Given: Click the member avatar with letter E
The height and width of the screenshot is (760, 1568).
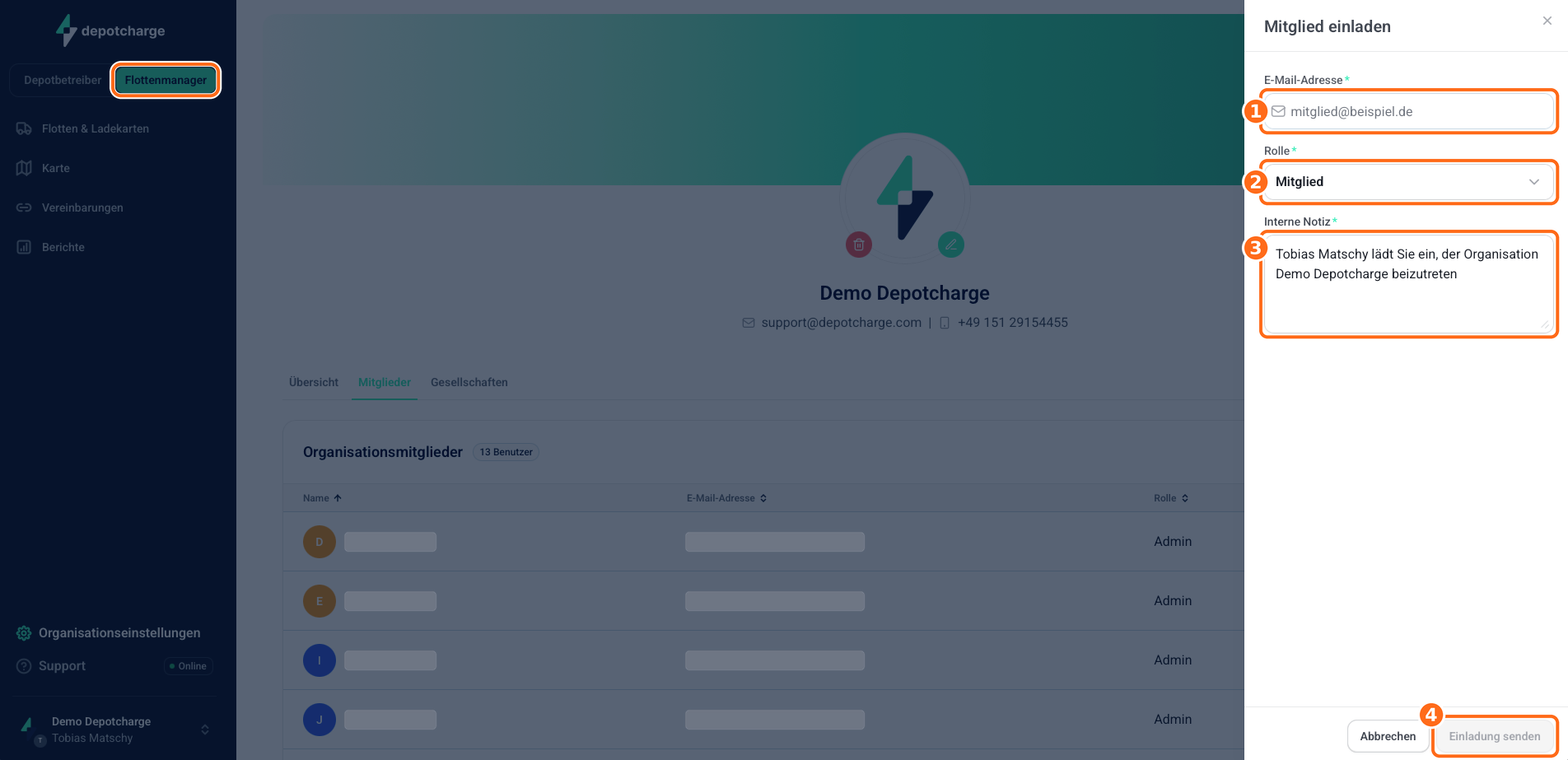Looking at the screenshot, I should [x=320, y=601].
